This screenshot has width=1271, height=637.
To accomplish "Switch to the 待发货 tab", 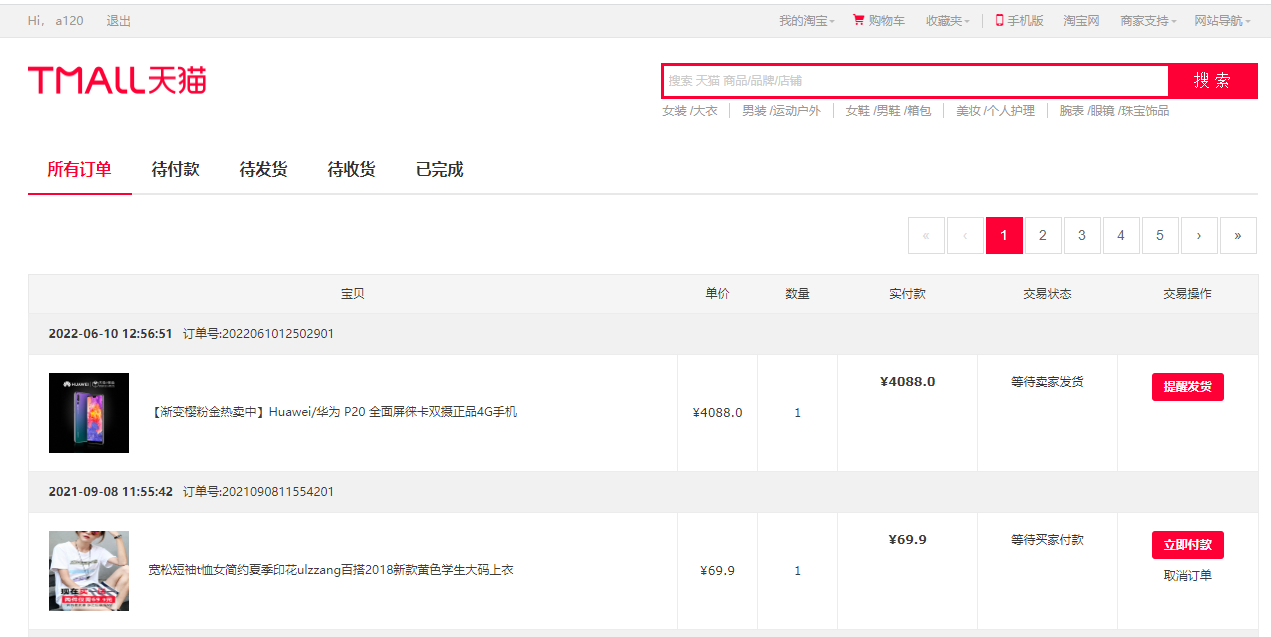I will click(x=264, y=169).
